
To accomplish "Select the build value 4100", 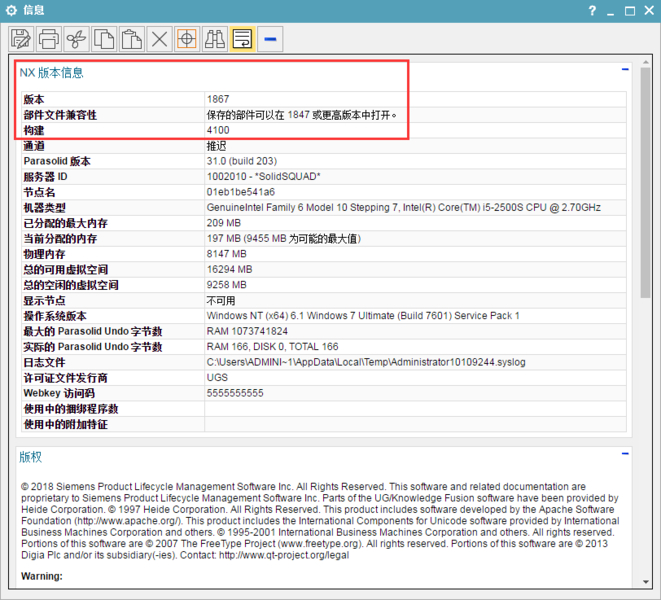I will click(x=218, y=130).
